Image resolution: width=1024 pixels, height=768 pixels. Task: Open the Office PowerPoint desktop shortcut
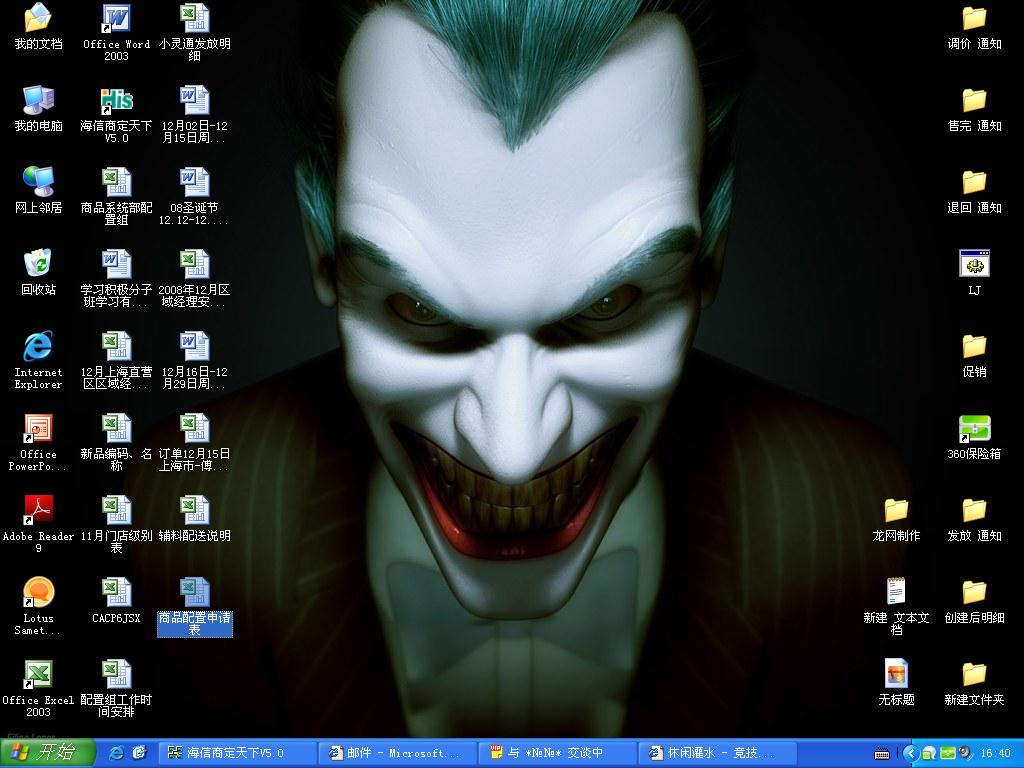tap(38, 429)
